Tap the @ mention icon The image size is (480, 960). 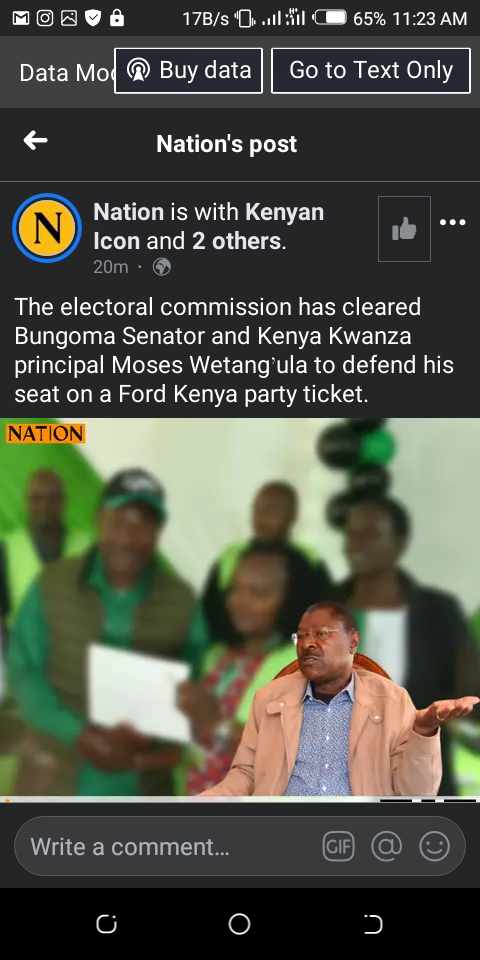[x=386, y=847]
